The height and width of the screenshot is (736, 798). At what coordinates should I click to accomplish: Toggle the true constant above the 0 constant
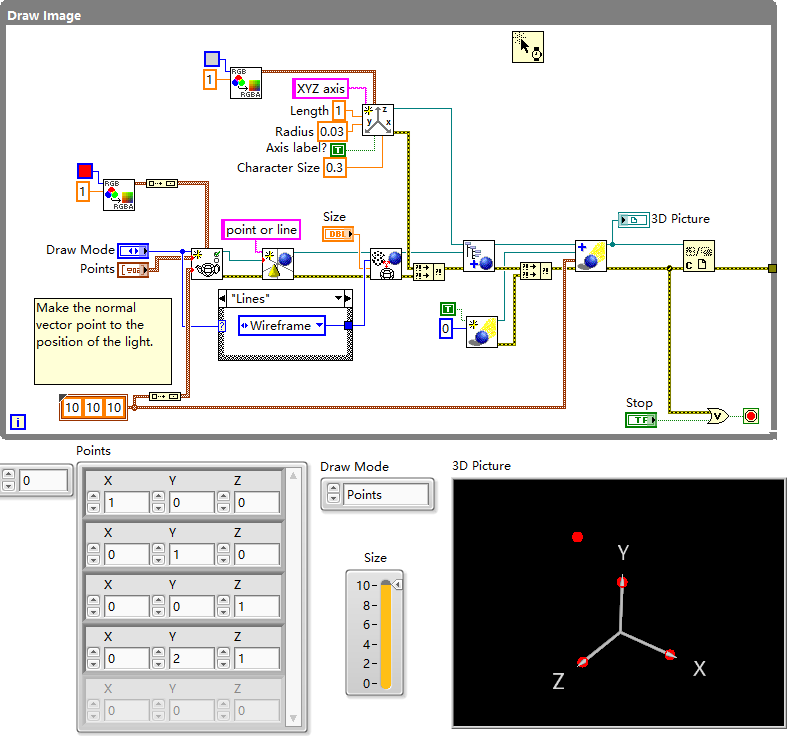[448, 309]
